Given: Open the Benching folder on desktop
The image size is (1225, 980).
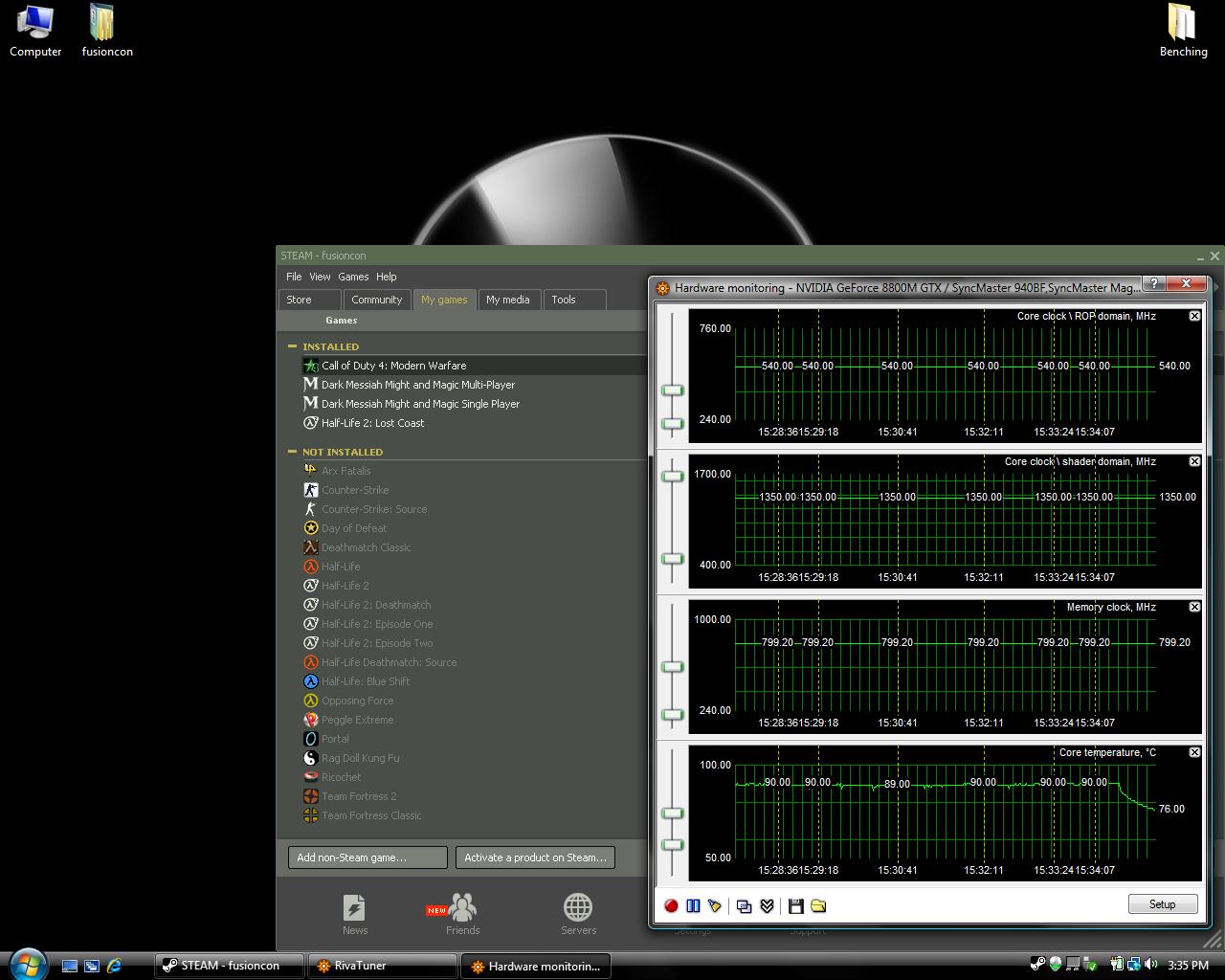Looking at the screenshot, I should point(1183,32).
